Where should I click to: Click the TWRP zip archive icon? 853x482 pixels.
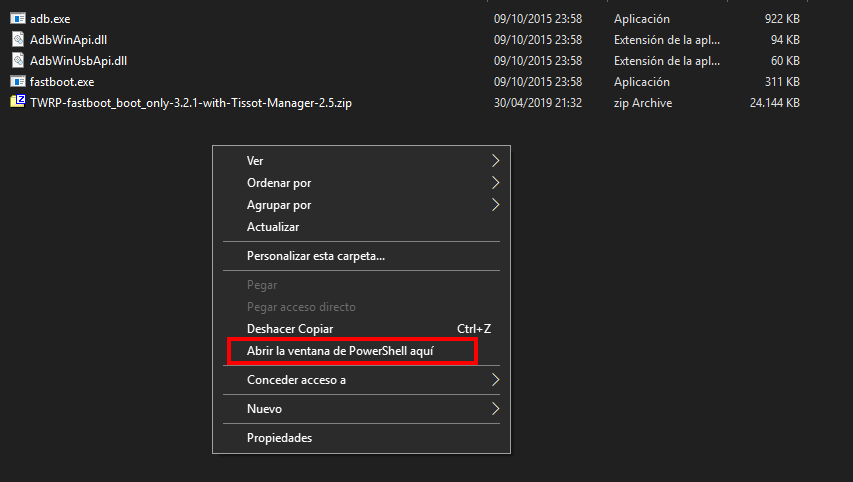point(17,103)
